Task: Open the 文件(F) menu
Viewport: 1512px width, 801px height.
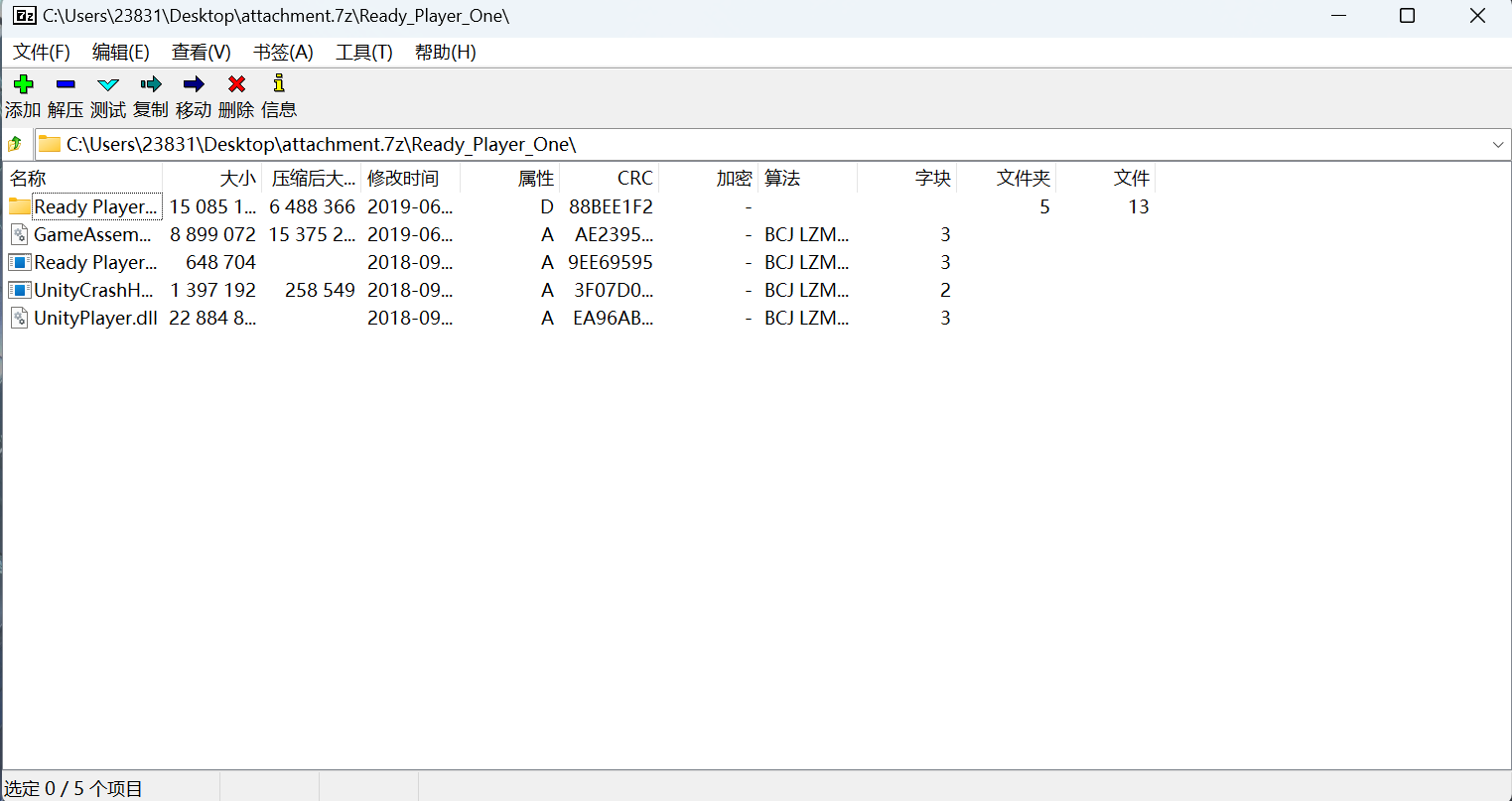Action: pos(42,53)
